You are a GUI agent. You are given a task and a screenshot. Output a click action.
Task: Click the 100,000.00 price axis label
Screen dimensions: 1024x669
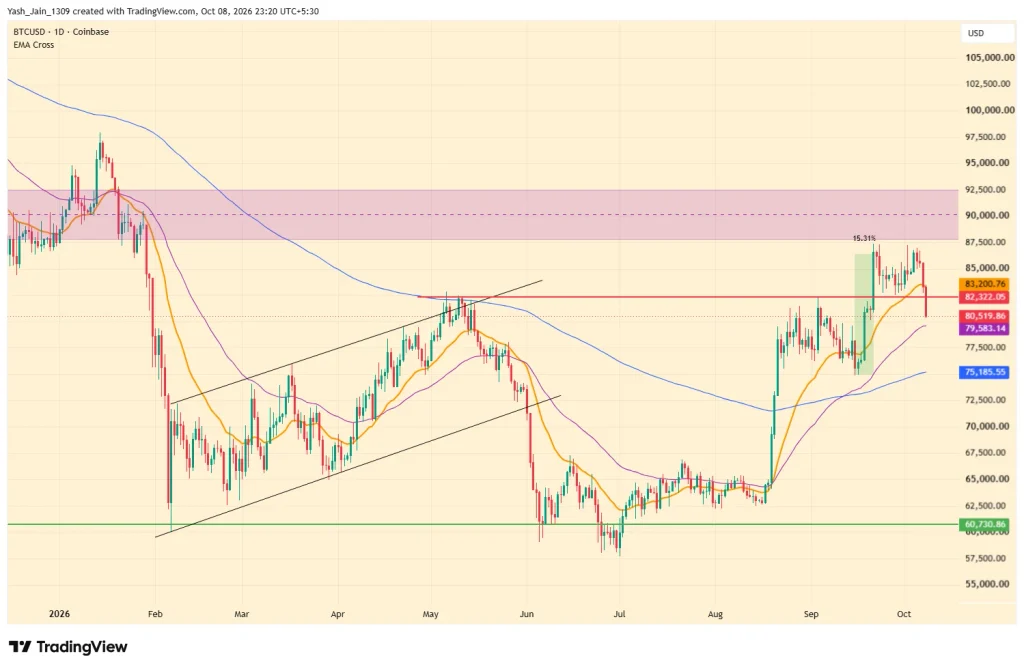pyautogui.click(x=989, y=110)
